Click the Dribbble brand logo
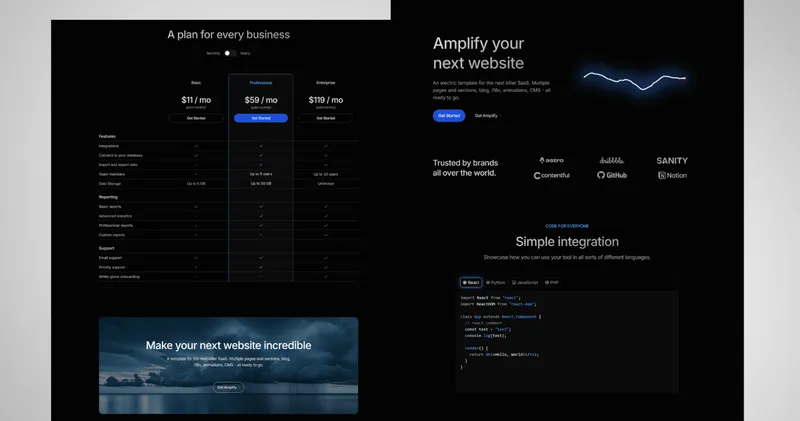This screenshot has width=800, height=421. point(614,160)
